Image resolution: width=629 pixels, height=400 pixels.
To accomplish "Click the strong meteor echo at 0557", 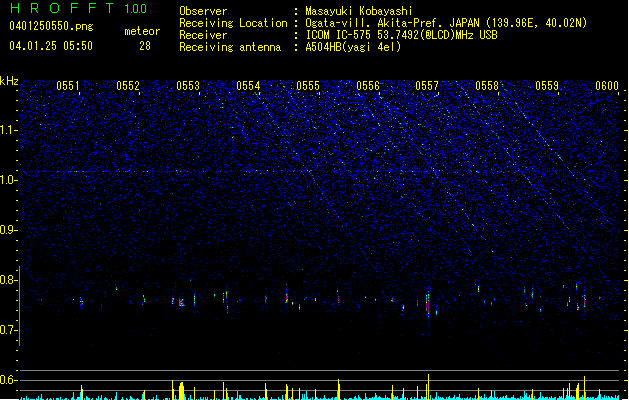I will click(x=428, y=305).
